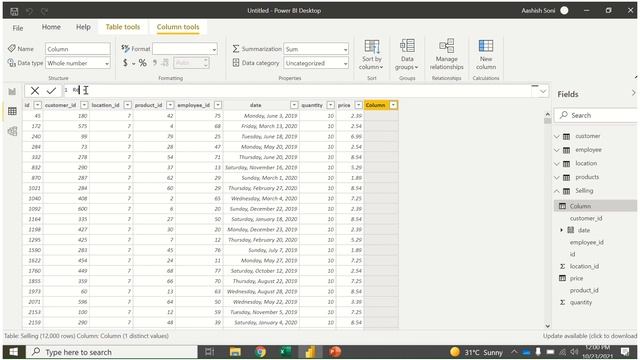This screenshot has width=640, height=360.
Task: Click the Fields search magnifier icon
Action: click(x=564, y=115)
